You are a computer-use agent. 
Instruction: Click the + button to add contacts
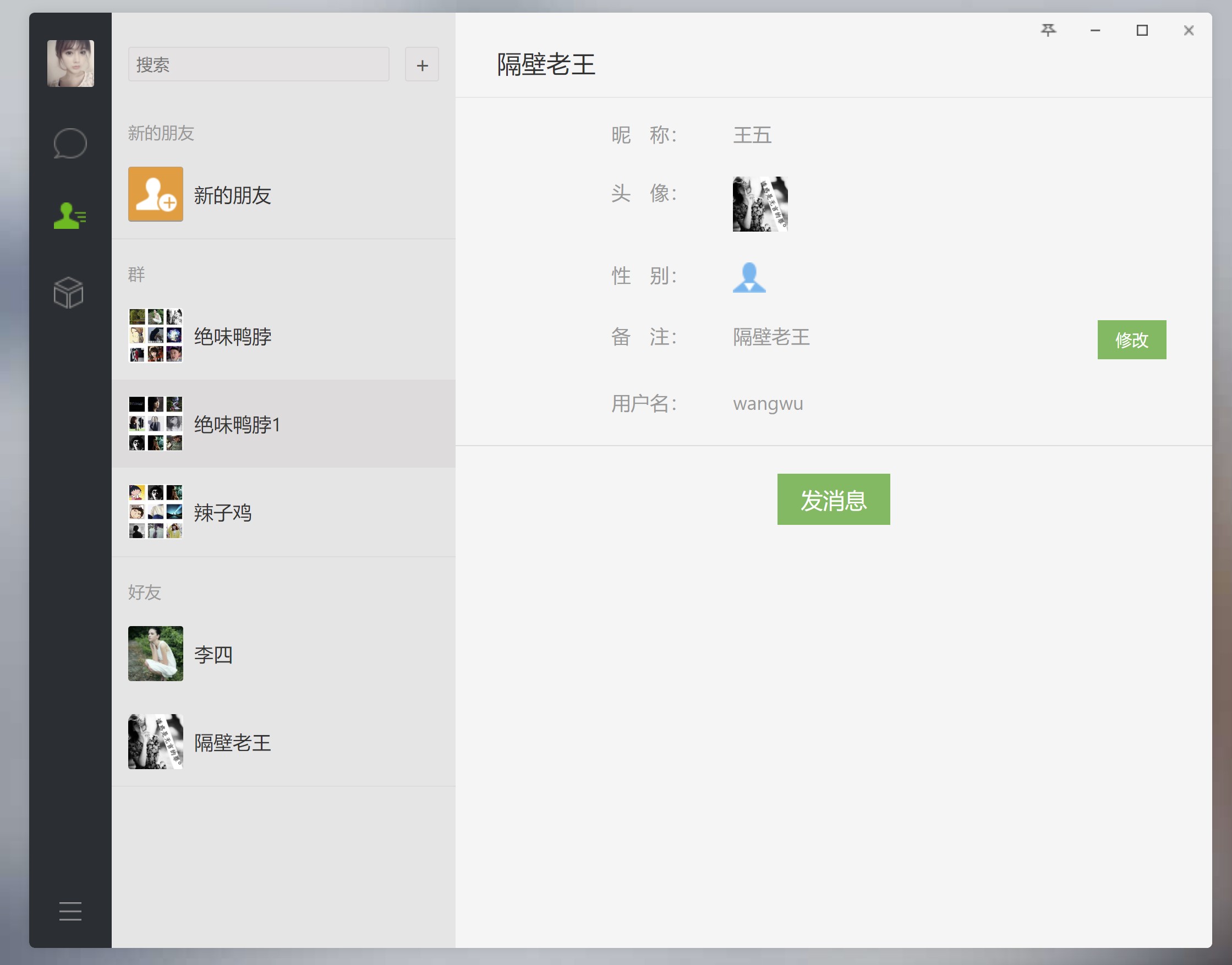pos(421,64)
